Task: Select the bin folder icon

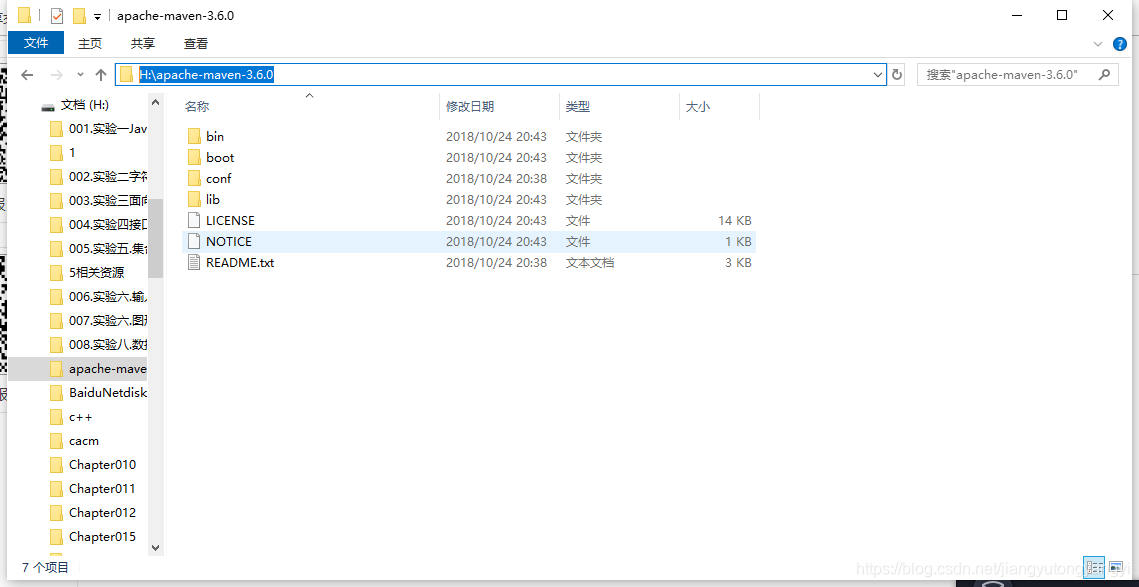Action: [193, 136]
